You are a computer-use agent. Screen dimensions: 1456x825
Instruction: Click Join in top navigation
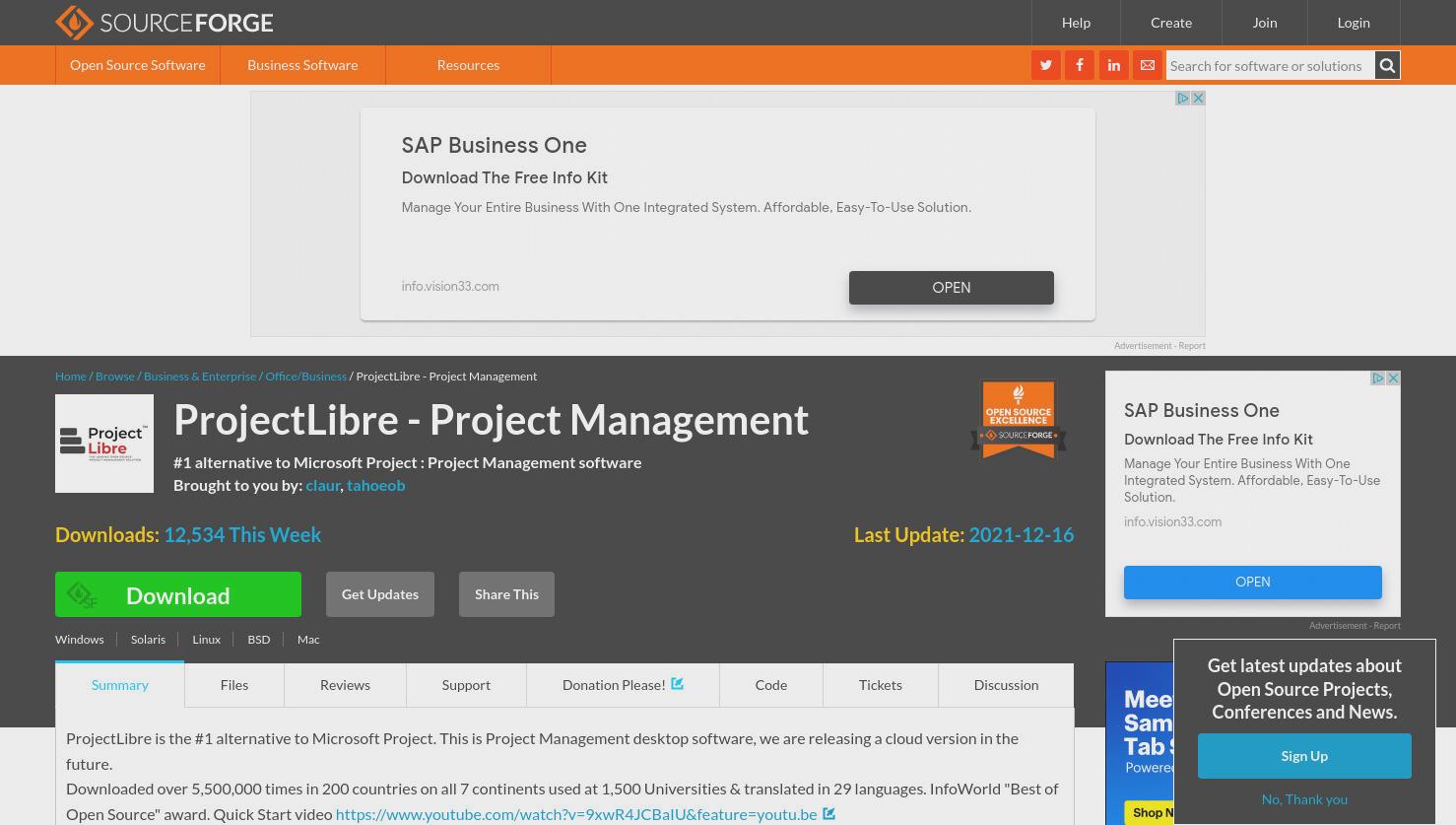point(1265,22)
